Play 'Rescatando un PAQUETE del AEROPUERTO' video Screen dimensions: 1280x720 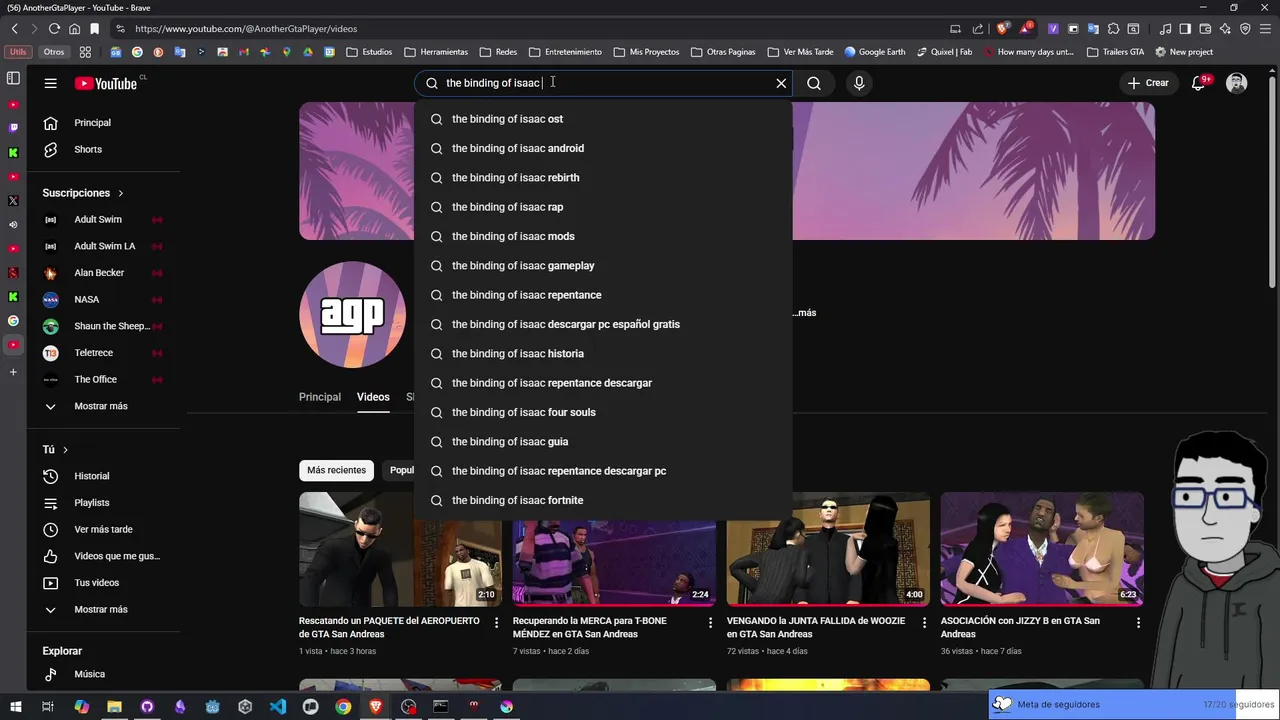point(400,549)
